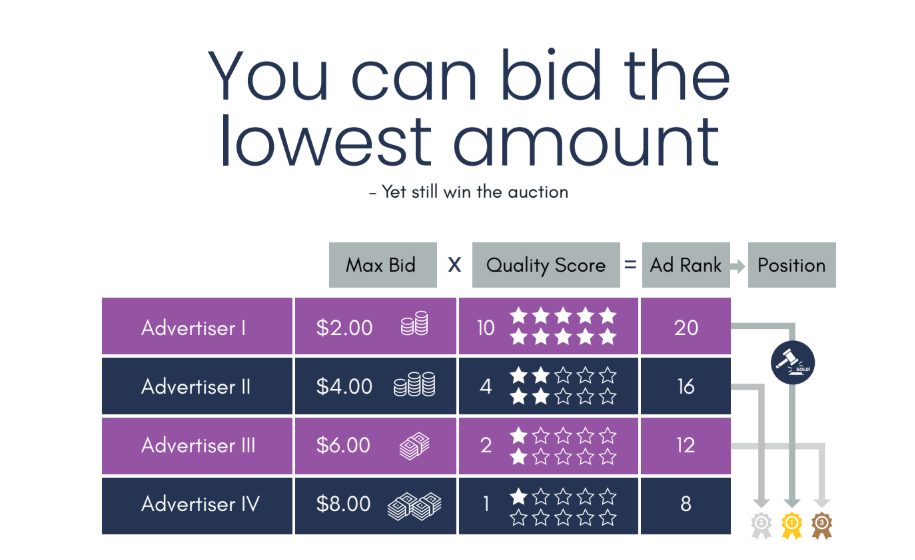Click the cash piles icon beside $8.00
The image size is (915, 560).
pos(414,505)
